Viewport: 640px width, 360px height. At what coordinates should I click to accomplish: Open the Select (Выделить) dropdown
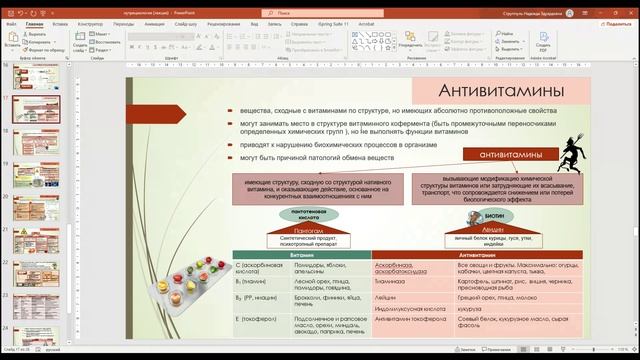click(x=509, y=49)
